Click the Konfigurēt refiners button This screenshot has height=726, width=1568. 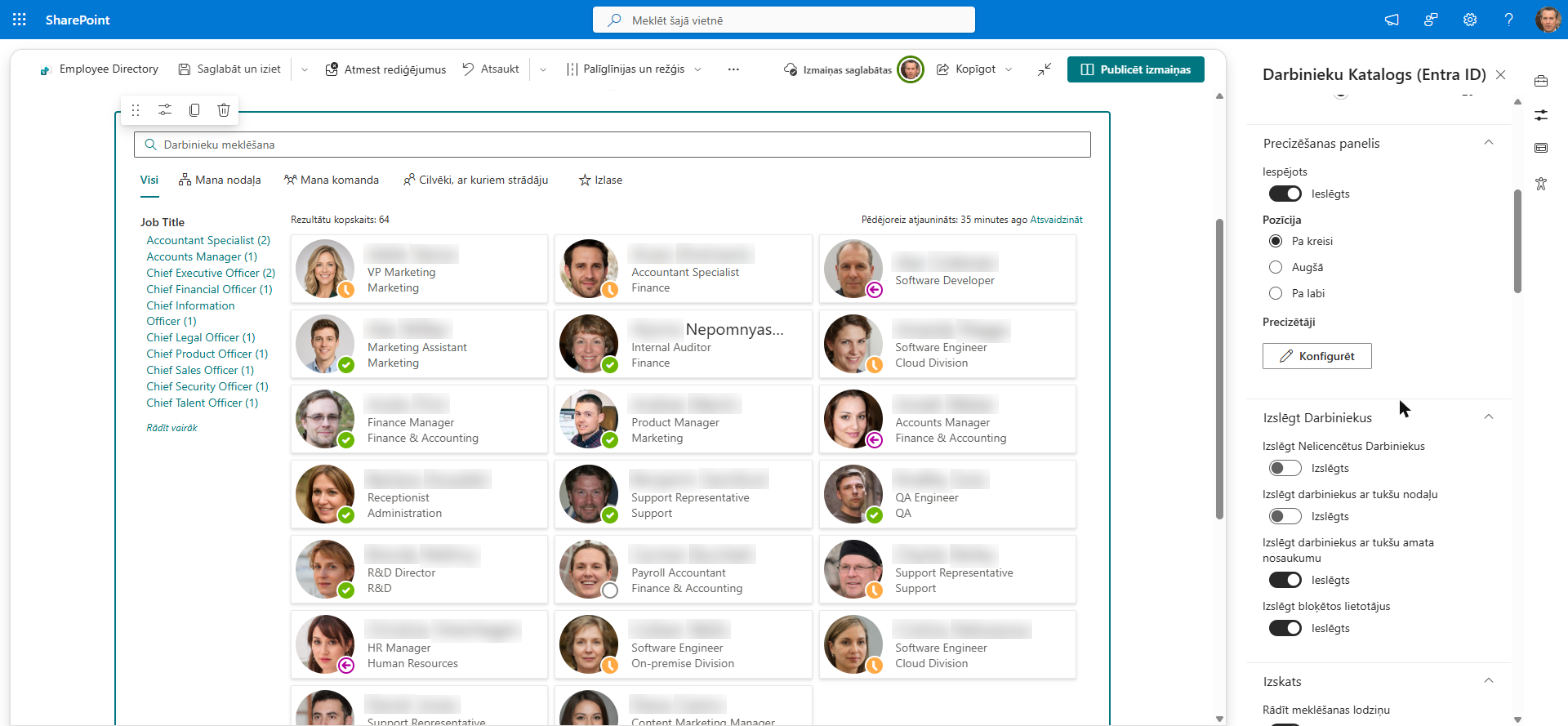click(x=1316, y=356)
